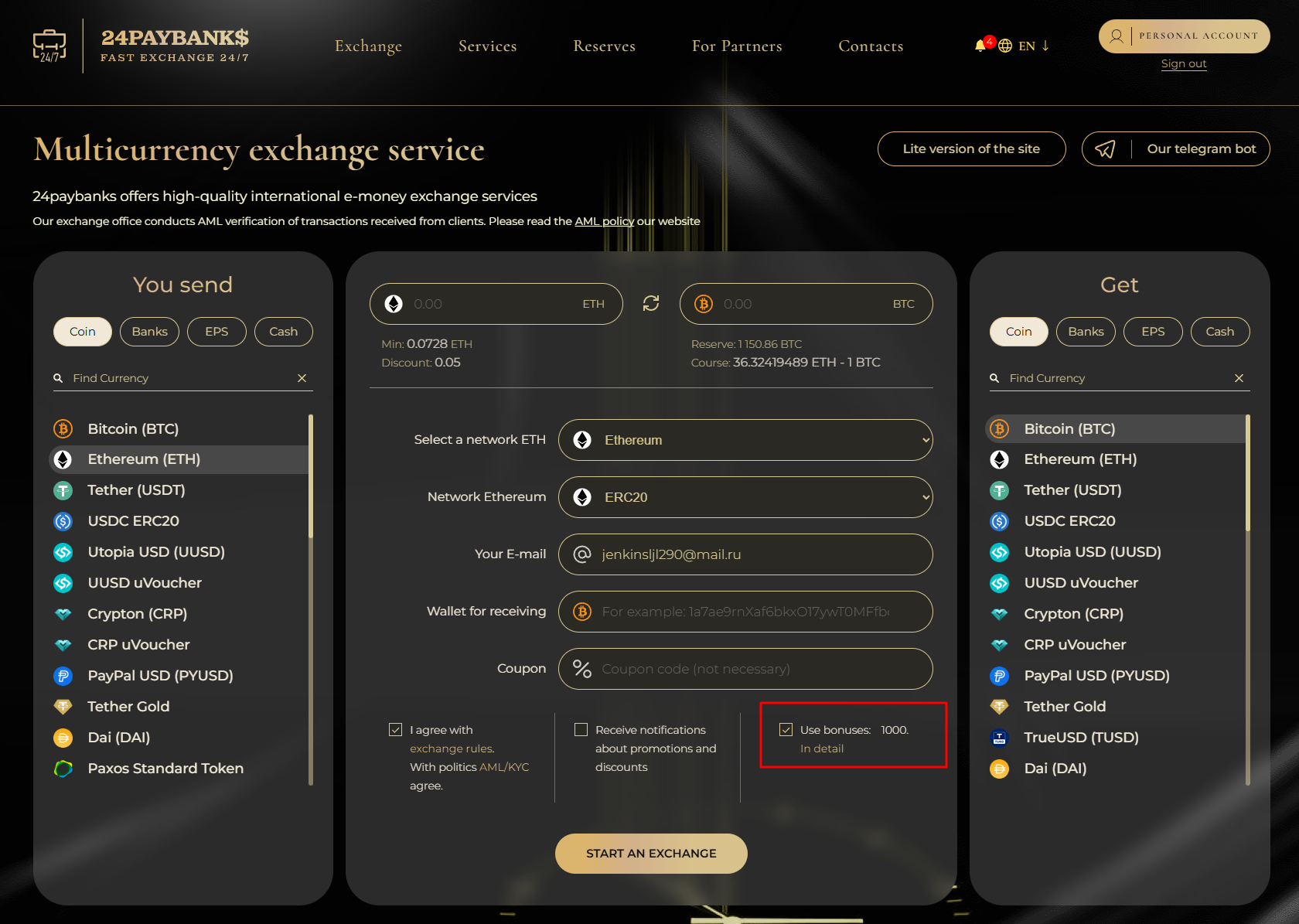Open the Select a network ETH dropdown

(745, 440)
